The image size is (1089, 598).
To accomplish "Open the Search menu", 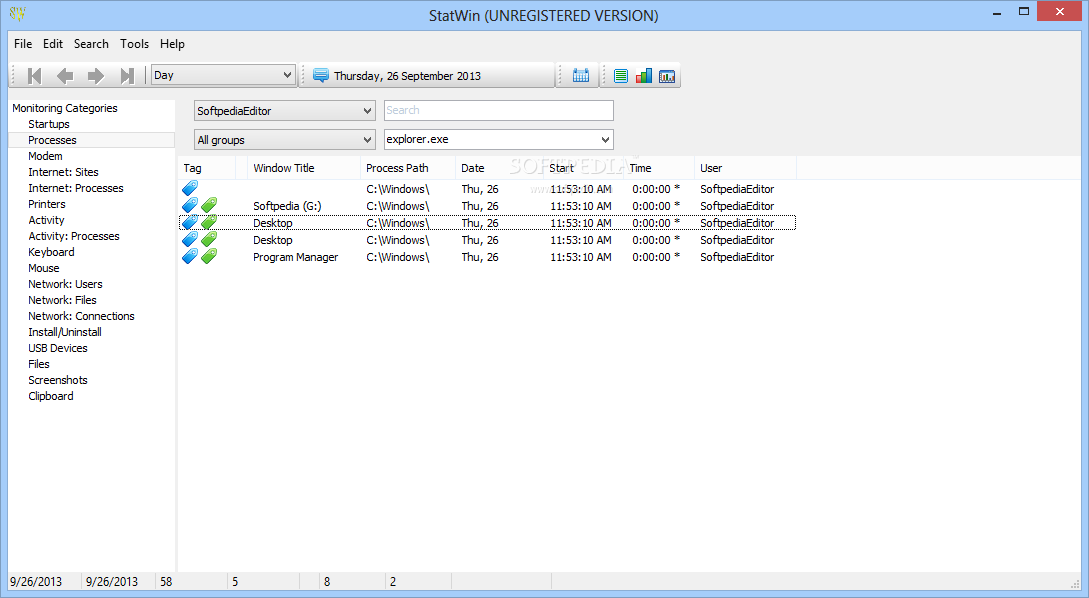I will (91, 44).
